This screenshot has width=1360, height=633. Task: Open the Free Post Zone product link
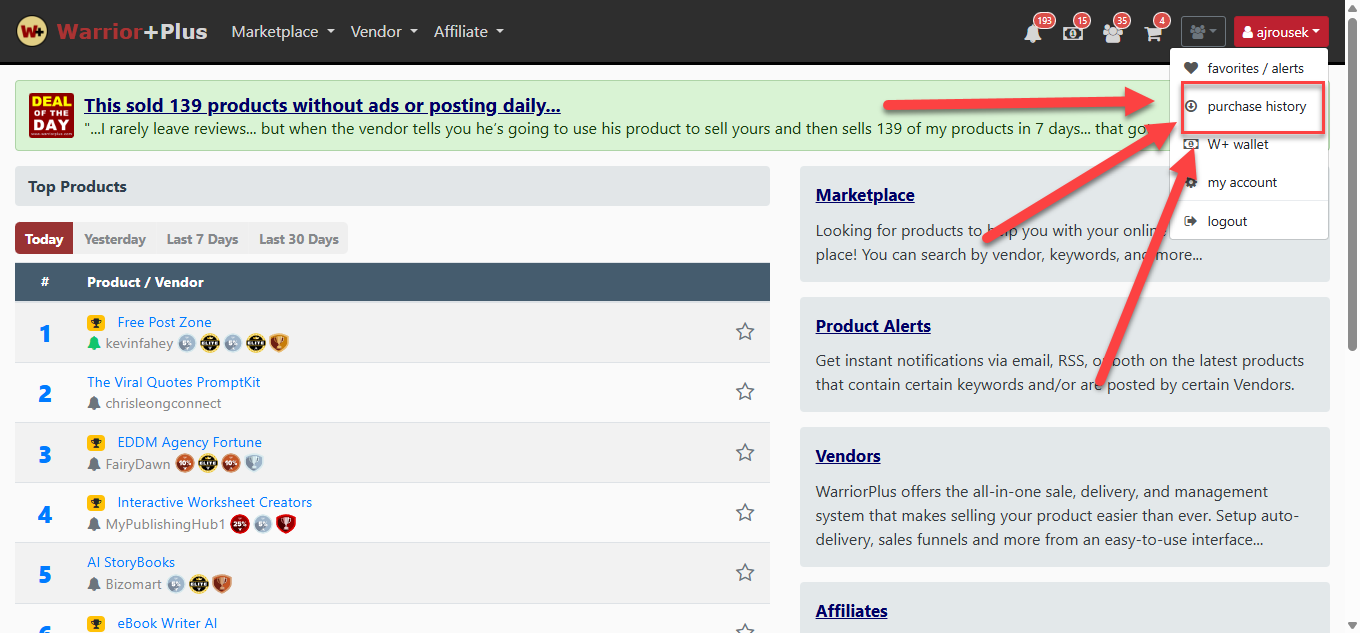[x=165, y=322]
